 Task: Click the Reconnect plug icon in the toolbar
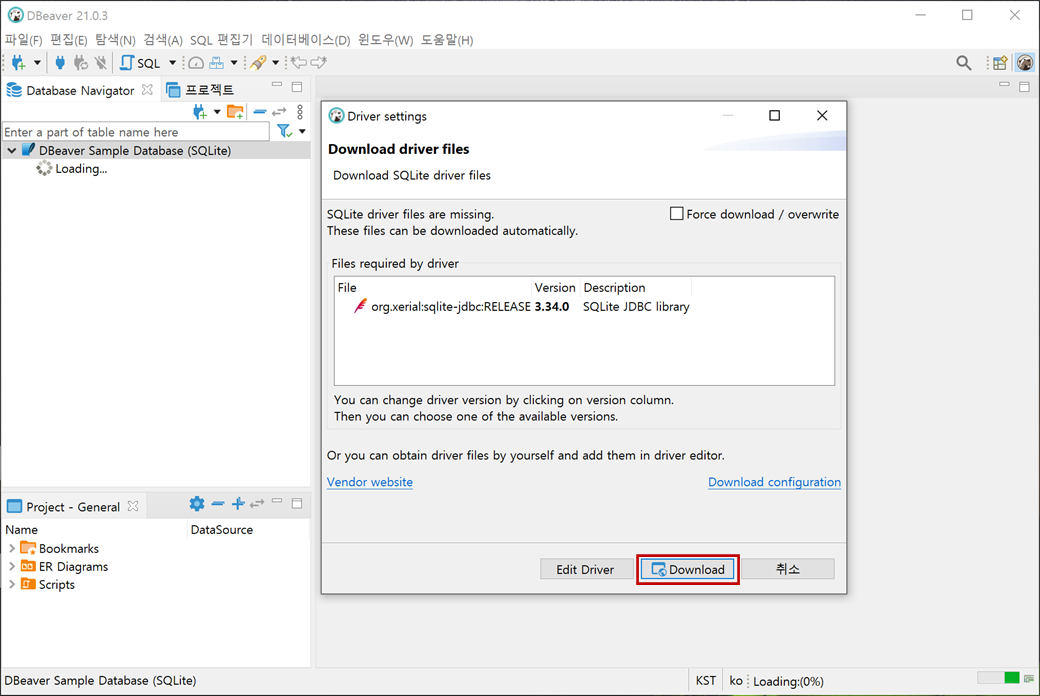[80, 62]
